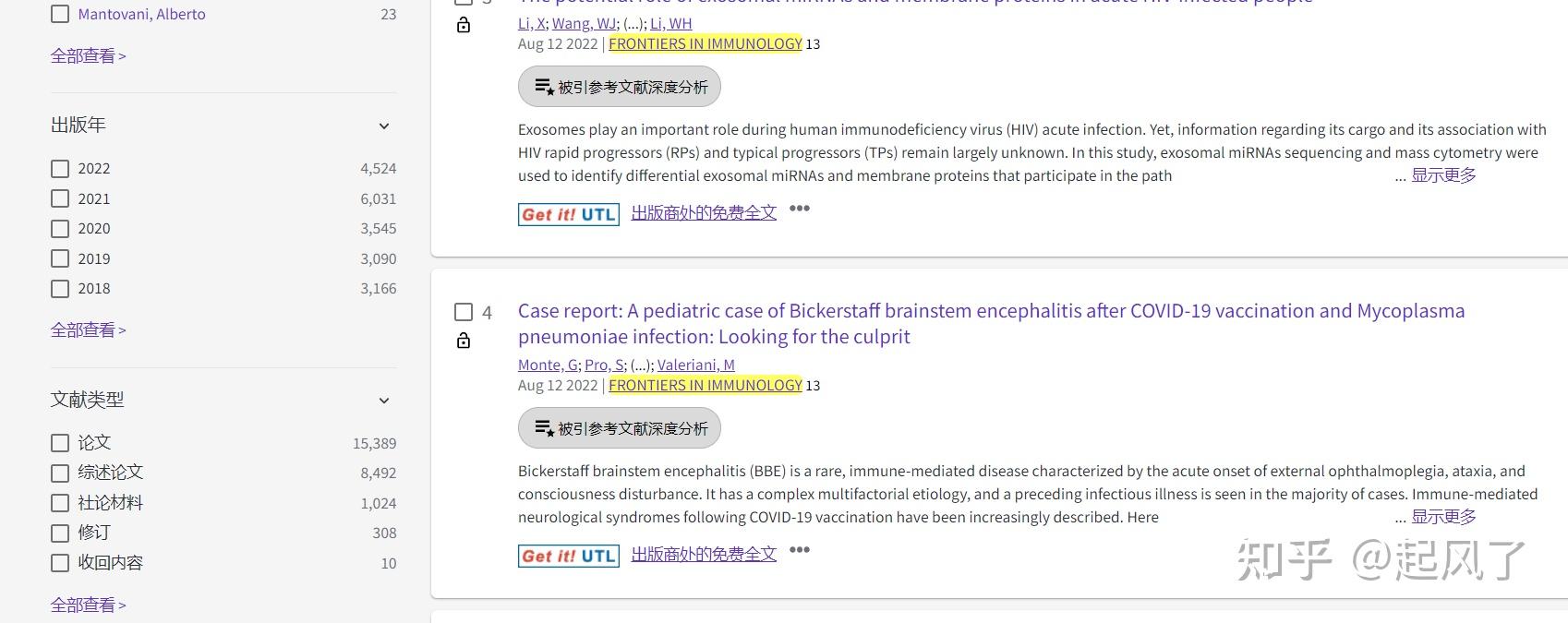Open 出版商处的免费全文 for the exosomal miRNAs record

click(x=704, y=213)
